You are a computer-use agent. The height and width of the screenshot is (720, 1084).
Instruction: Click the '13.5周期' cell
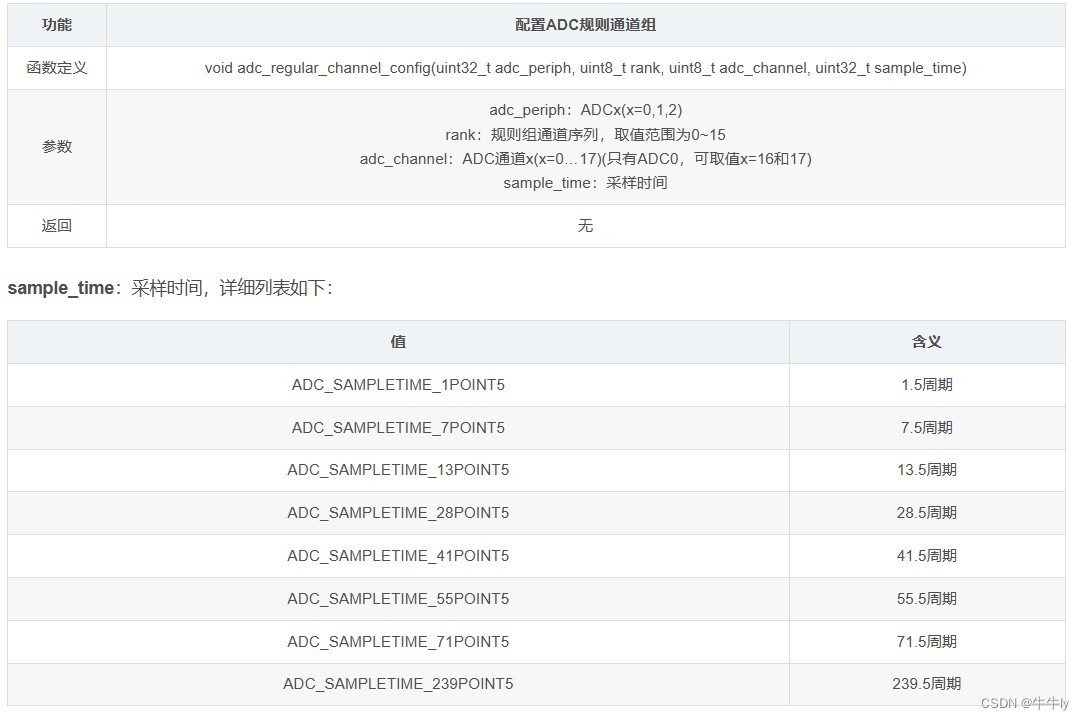coord(927,470)
